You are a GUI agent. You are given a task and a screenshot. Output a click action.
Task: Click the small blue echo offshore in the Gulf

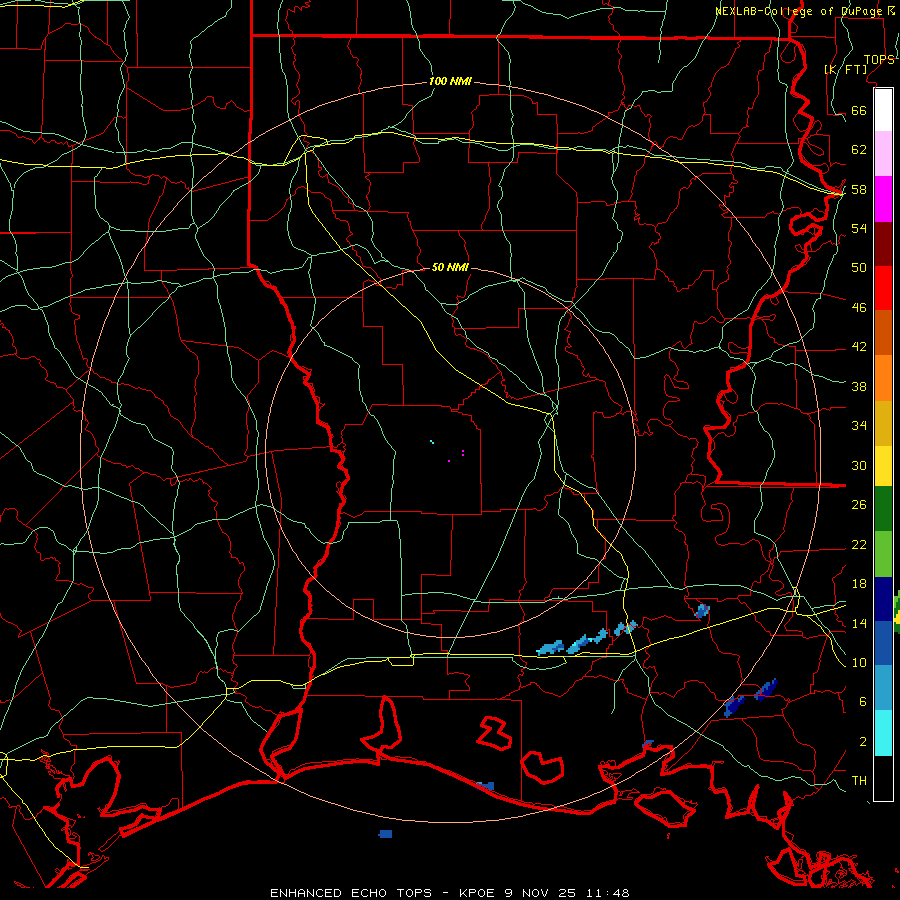coord(385,833)
